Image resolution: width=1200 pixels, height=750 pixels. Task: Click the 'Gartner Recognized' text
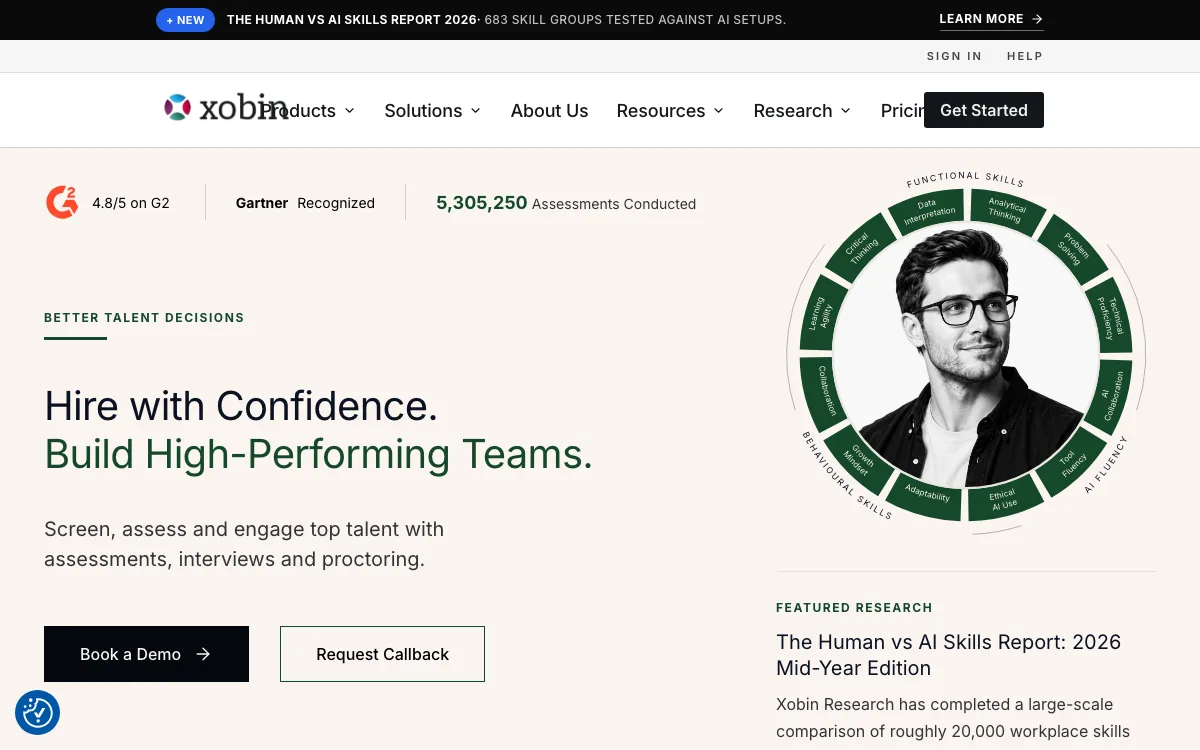click(x=305, y=203)
